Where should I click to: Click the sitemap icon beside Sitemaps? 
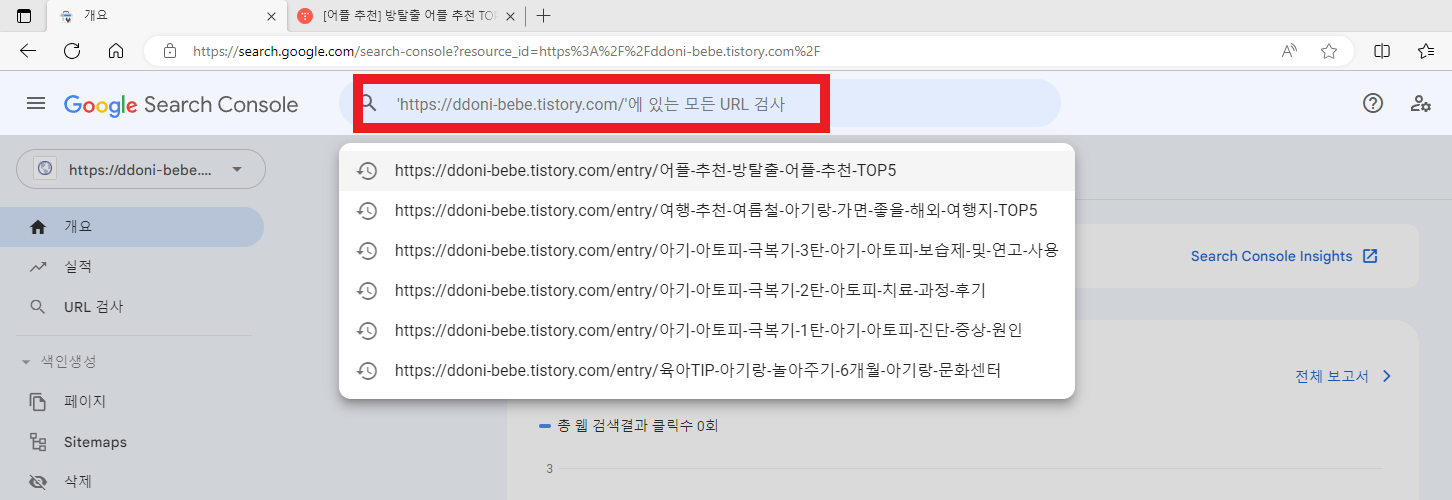pyautogui.click(x=38, y=442)
